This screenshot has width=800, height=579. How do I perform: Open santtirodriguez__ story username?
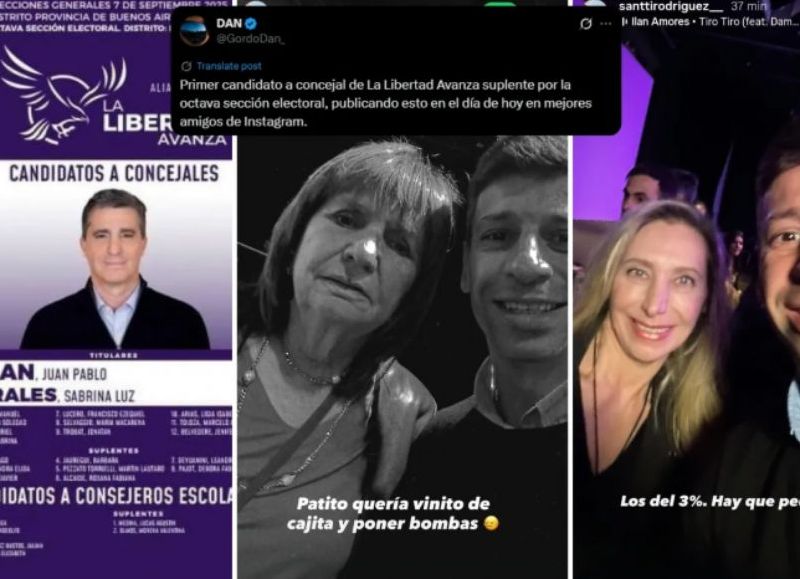pos(670,7)
